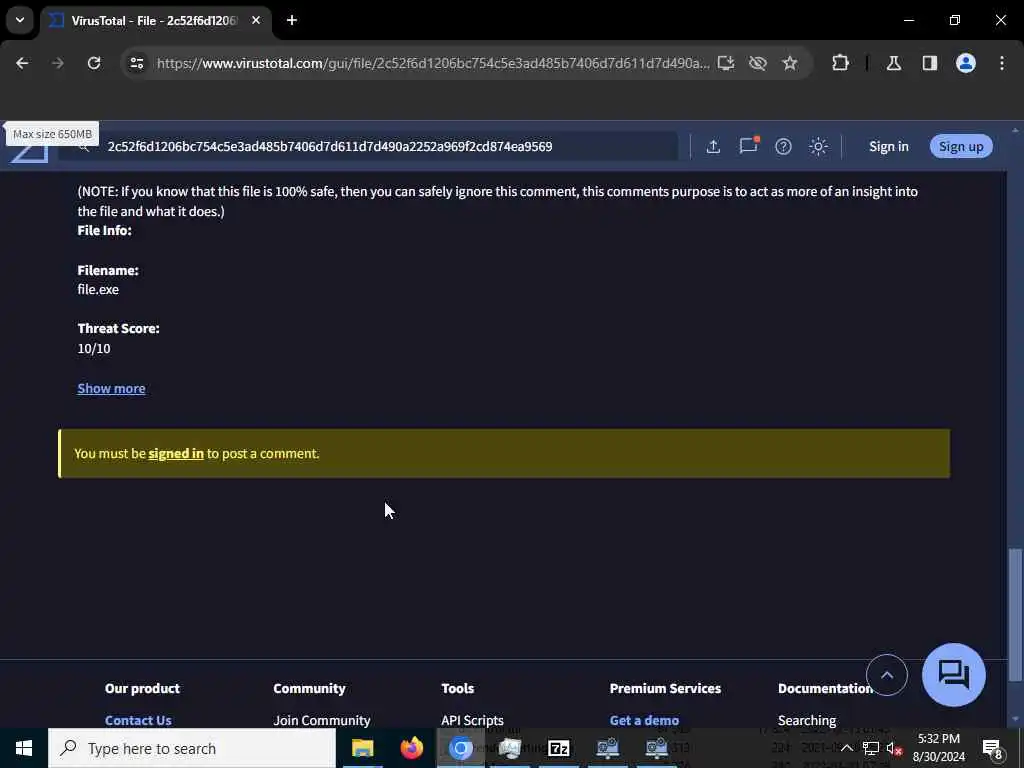
Task: Open VirusTotal notifications icon
Action: click(x=748, y=145)
